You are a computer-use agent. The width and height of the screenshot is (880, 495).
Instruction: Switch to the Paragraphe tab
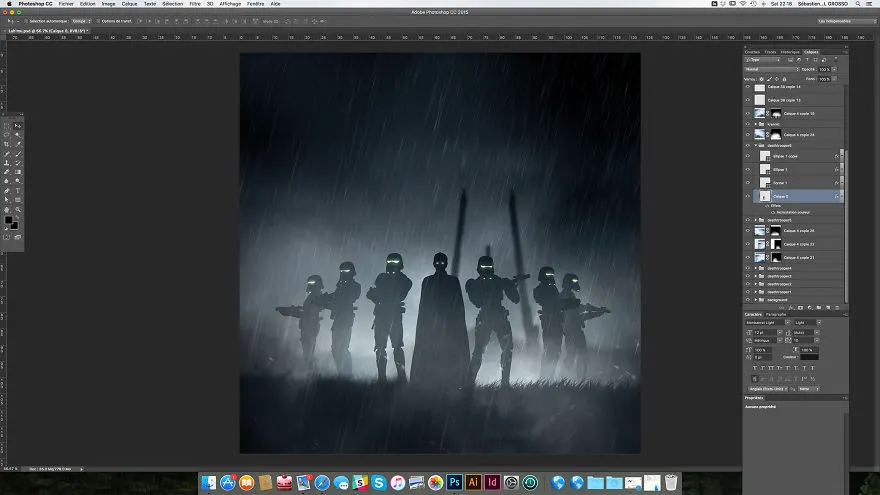pos(776,314)
